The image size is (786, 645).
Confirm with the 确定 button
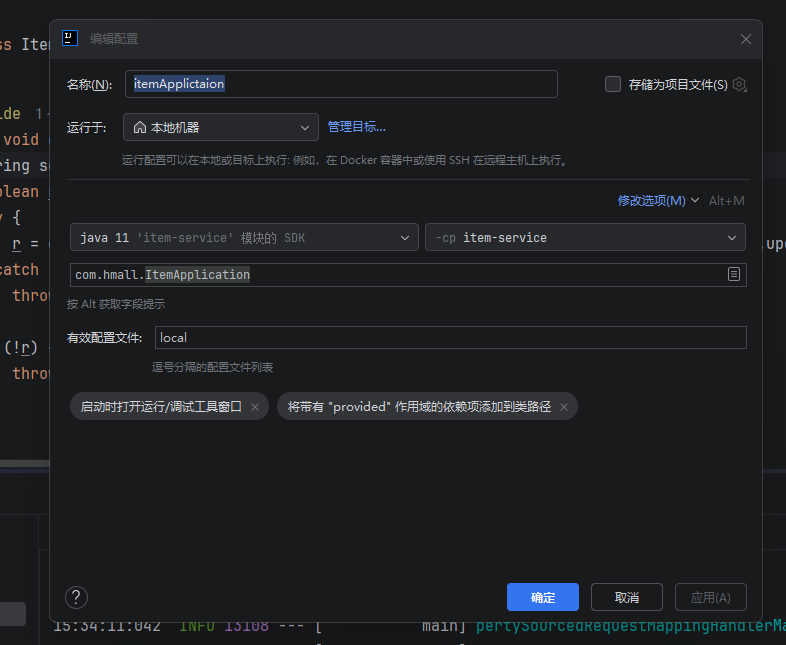pyautogui.click(x=543, y=597)
